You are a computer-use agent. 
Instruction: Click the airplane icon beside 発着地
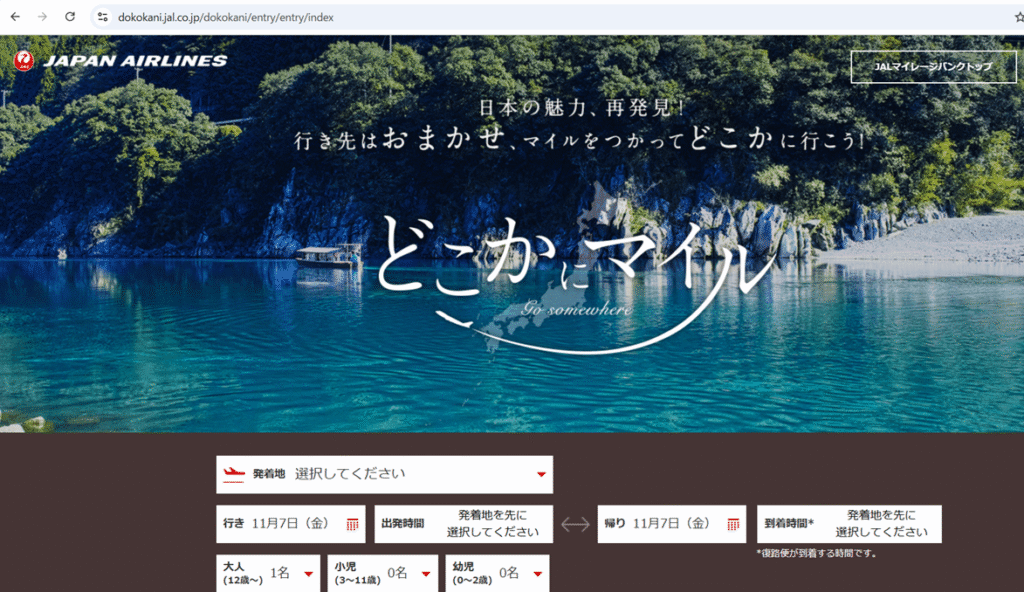coord(234,474)
